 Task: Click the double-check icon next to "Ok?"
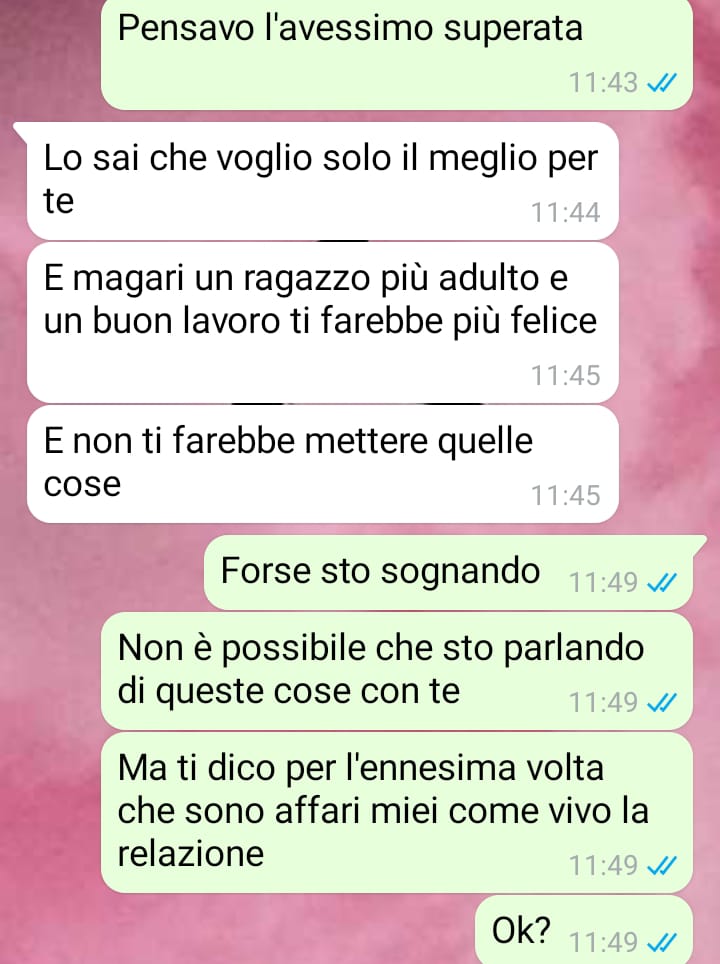[662, 942]
